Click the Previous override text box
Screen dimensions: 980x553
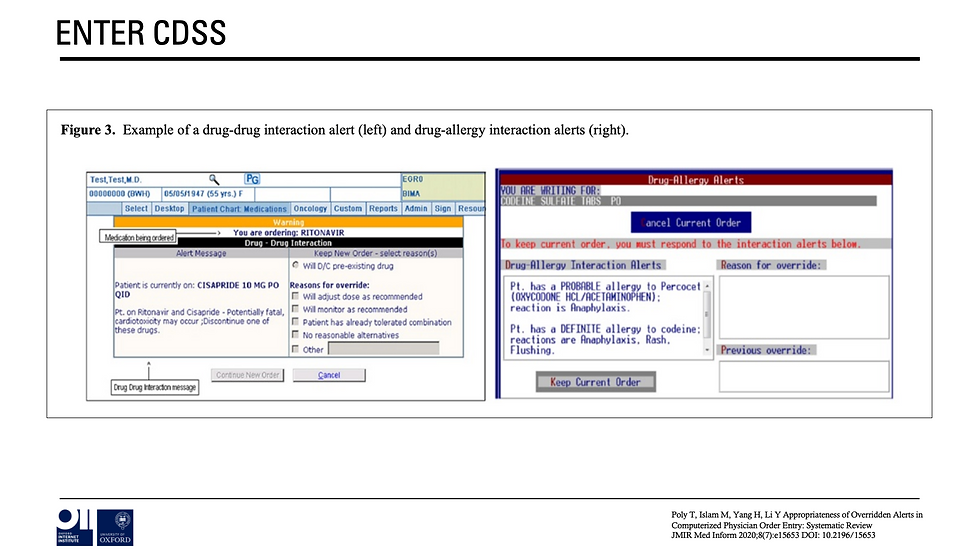[x=804, y=377]
